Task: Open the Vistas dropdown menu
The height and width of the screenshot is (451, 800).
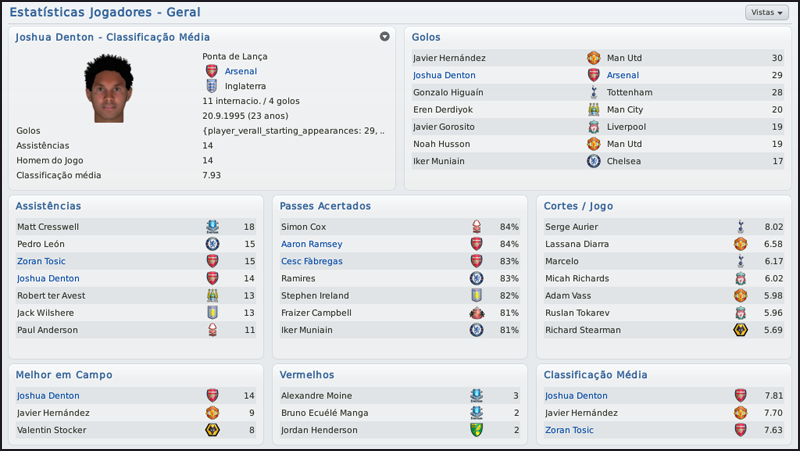Action: pos(766,13)
